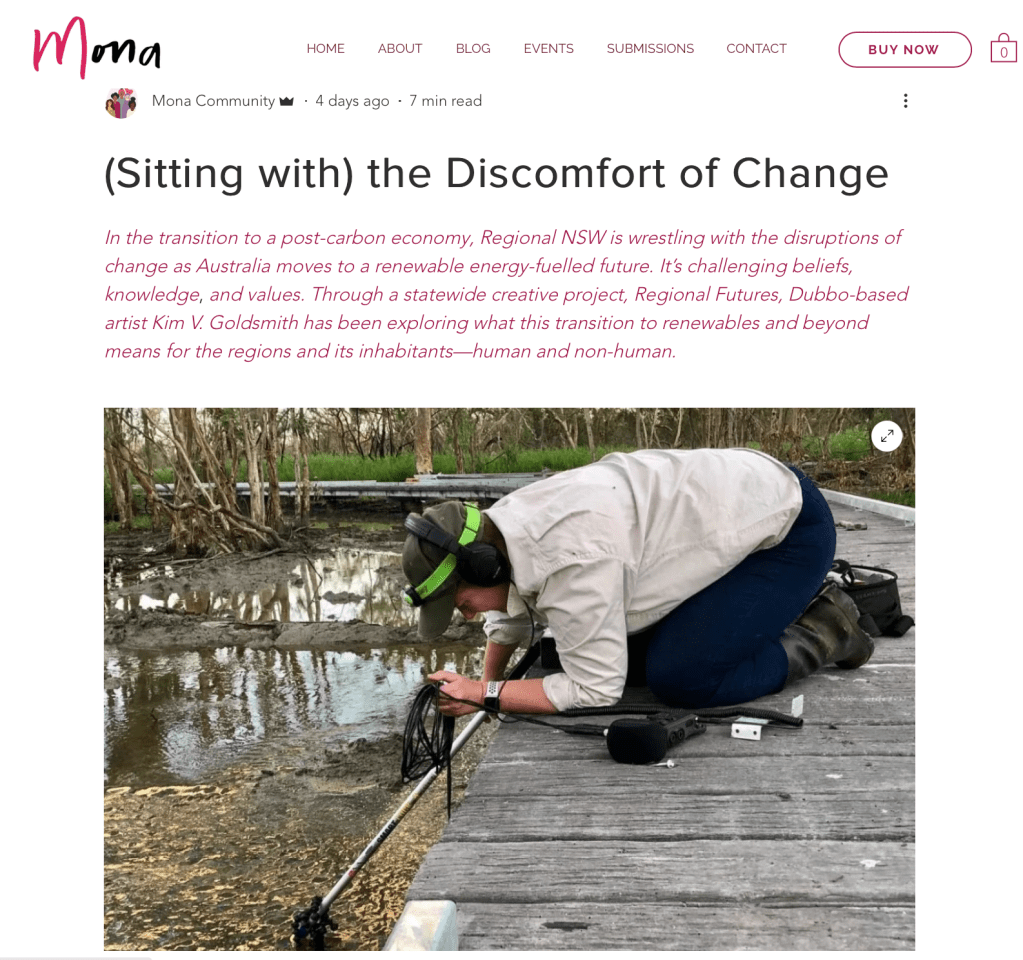
Task: Click the article photo of kneeling recordist
Action: (509, 679)
